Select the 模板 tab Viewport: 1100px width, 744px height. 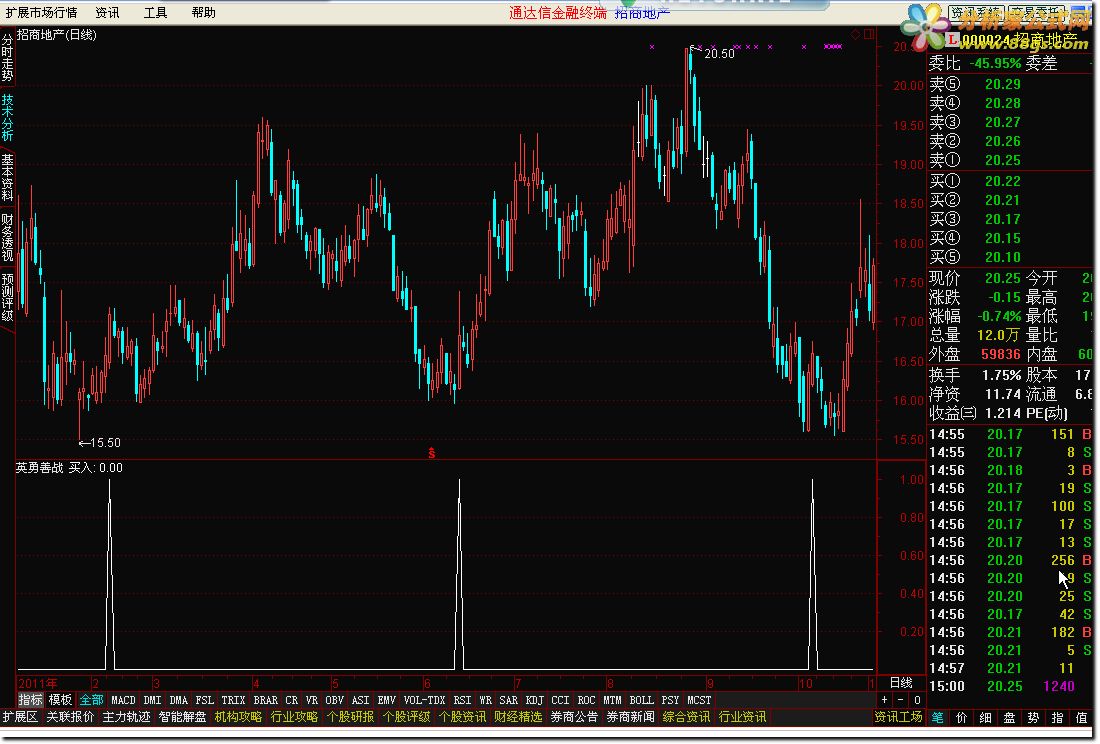[60, 700]
